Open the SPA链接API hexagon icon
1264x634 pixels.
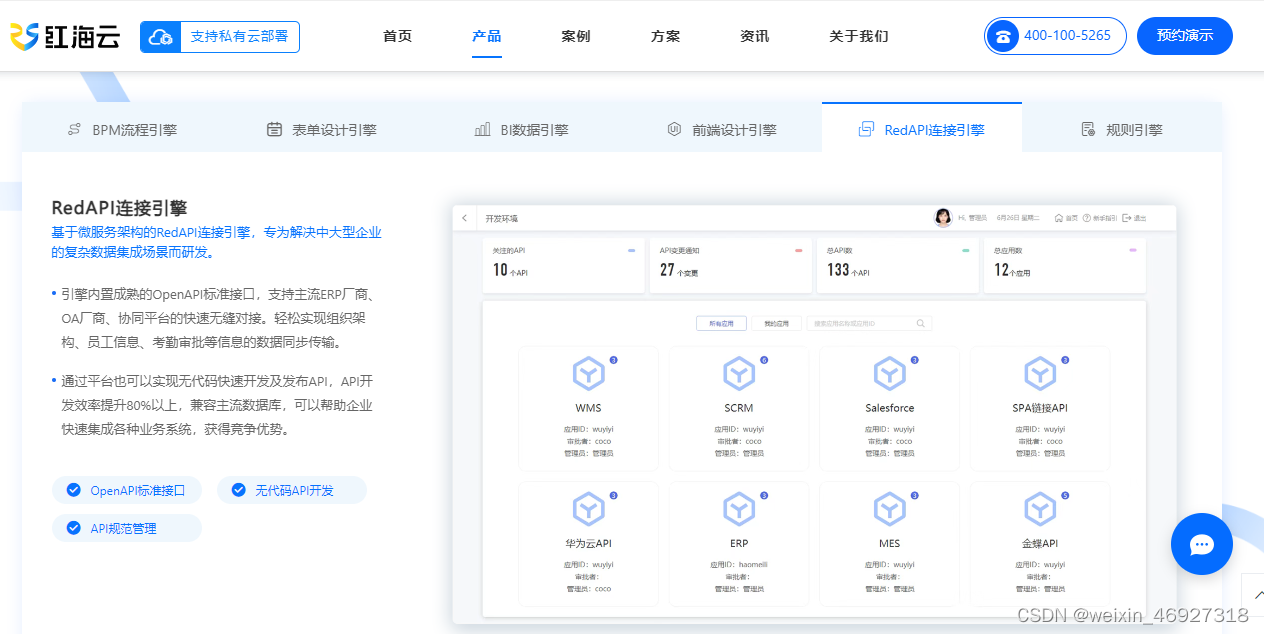pos(1040,374)
